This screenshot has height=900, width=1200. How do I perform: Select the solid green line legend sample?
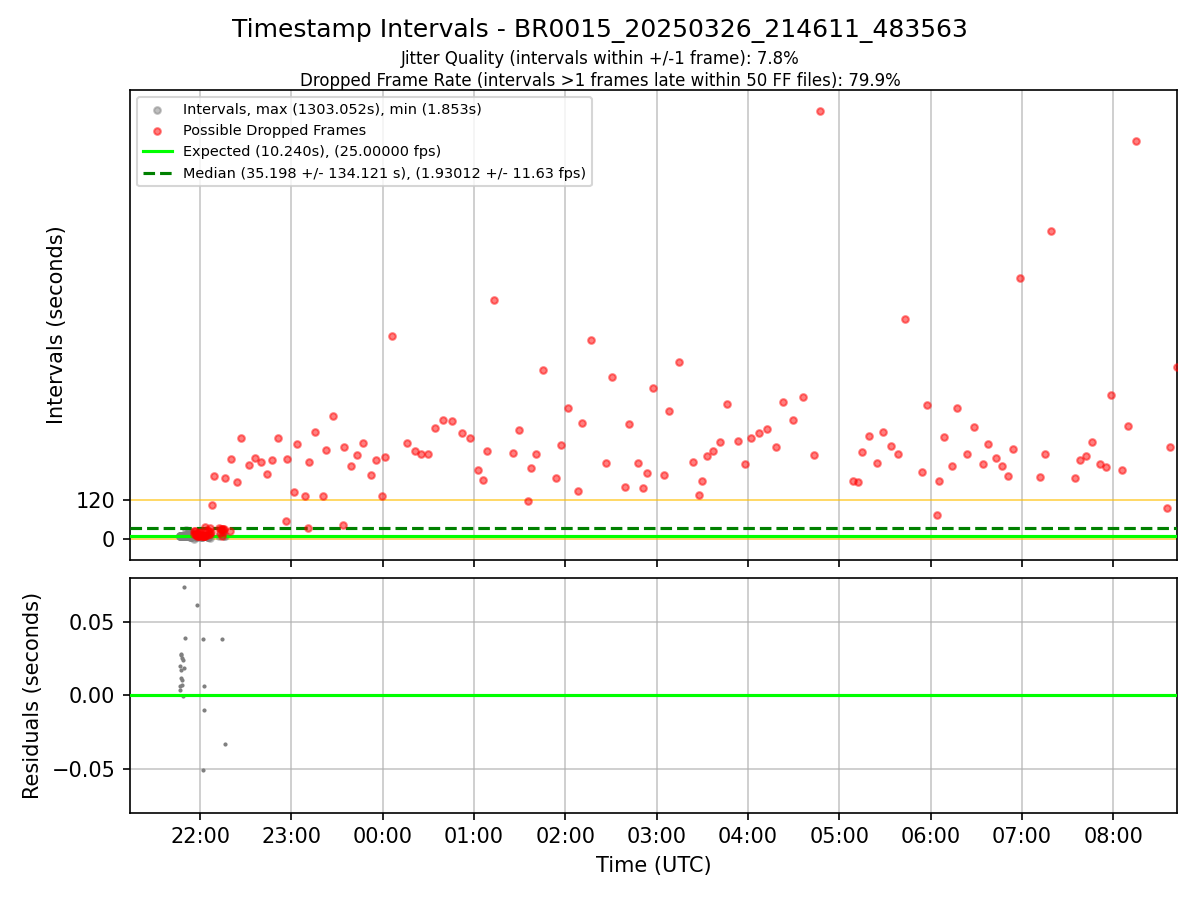point(157,152)
